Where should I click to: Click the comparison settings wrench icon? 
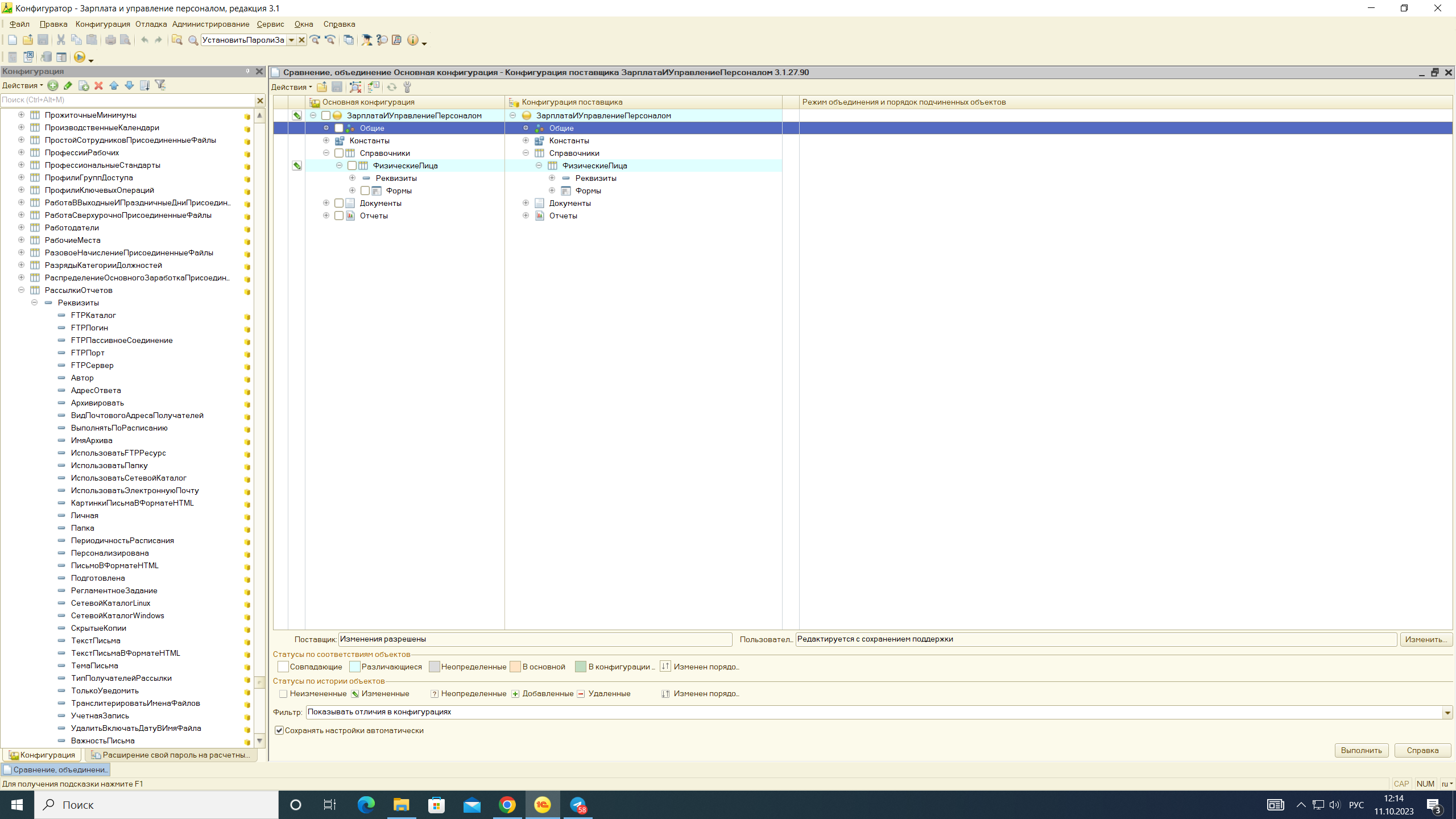point(407,87)
